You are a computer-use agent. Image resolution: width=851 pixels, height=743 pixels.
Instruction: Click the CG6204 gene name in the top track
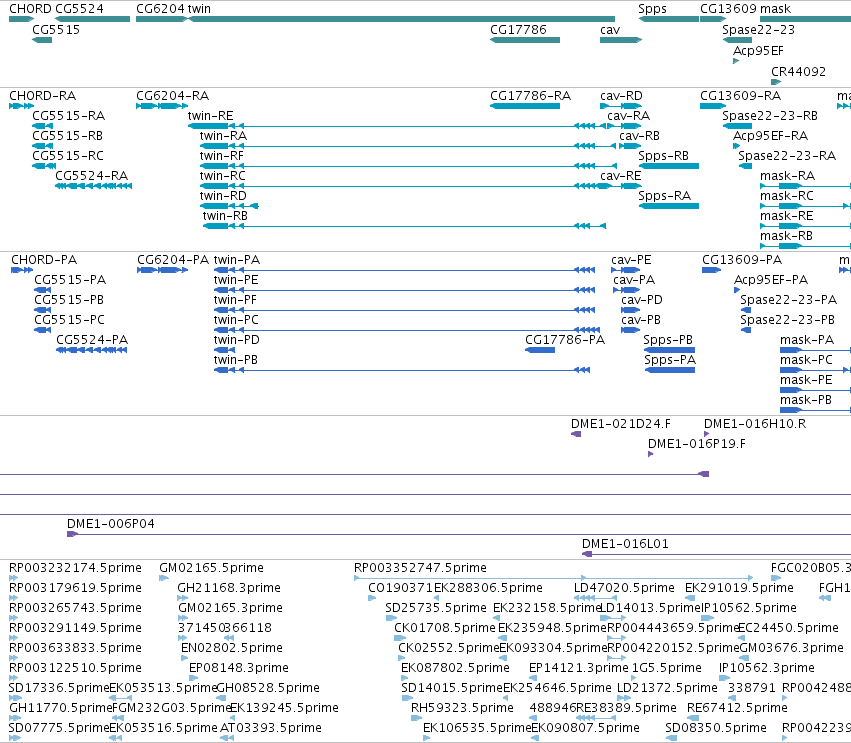pos(160,9)
